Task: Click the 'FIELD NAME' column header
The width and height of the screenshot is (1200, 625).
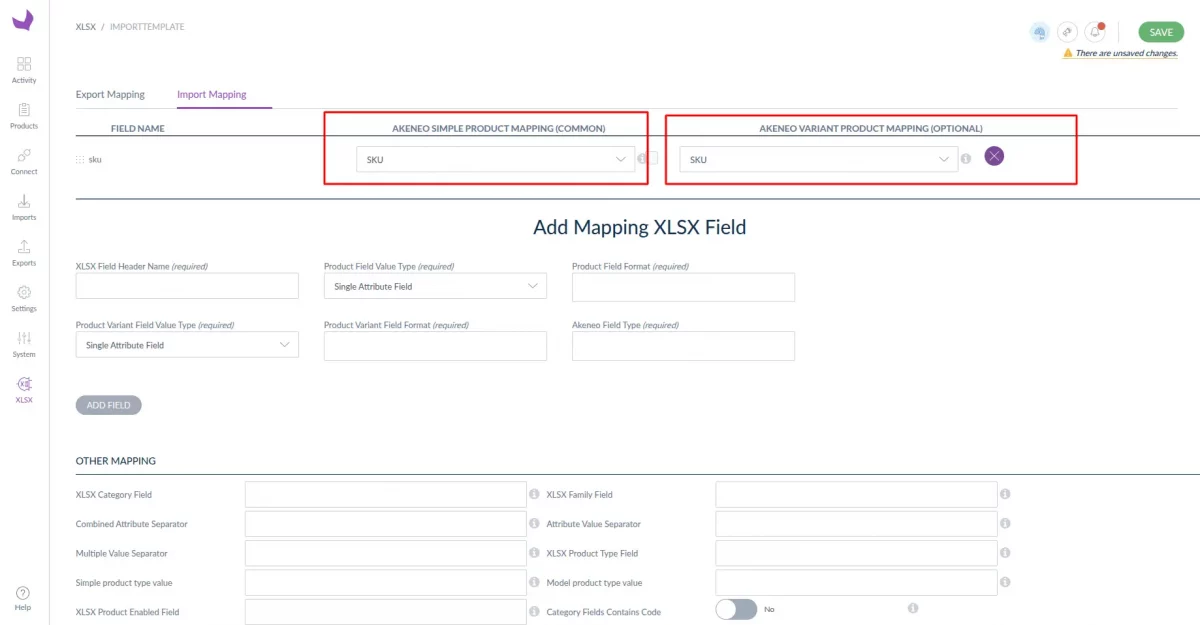Action: click(x=138, y=128)
